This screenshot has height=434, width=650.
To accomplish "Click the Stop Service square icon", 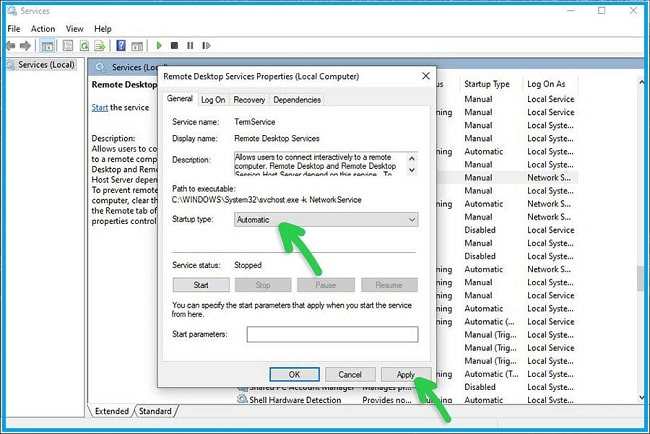I will click(175, 46).
